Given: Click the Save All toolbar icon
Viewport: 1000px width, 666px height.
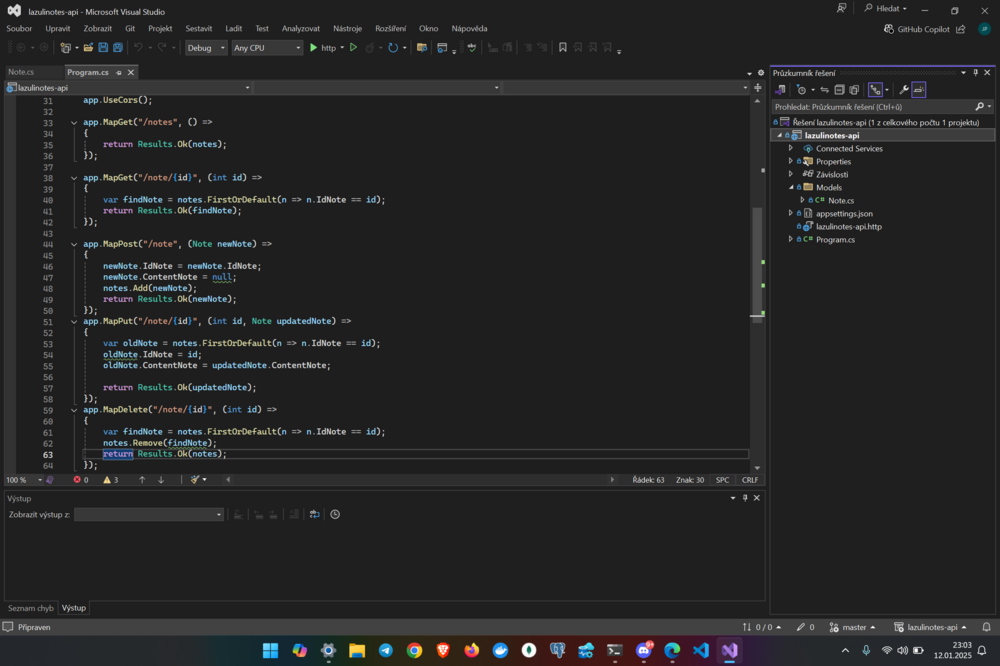Looking at the screenshot, I should tap(118, 48).
